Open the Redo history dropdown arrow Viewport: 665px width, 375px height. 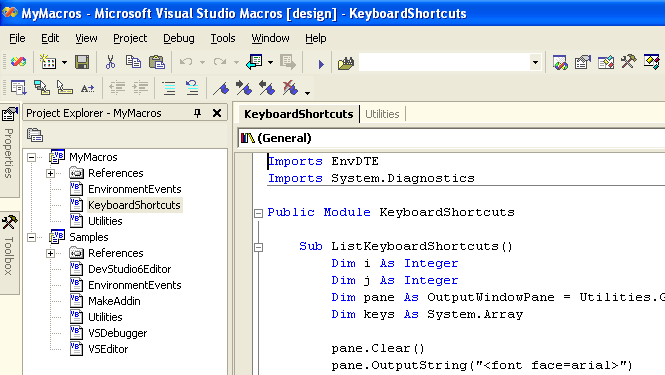tap(236, 62)
